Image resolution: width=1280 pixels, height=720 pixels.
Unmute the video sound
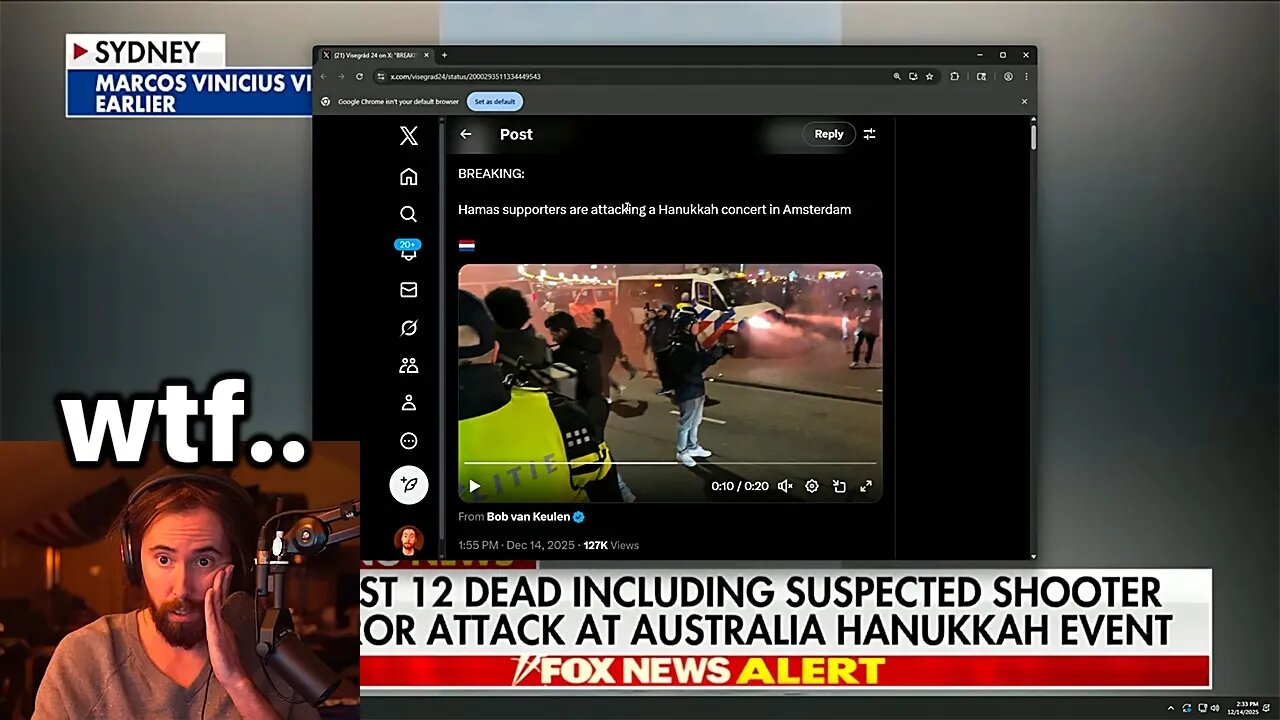pos(785,486)
